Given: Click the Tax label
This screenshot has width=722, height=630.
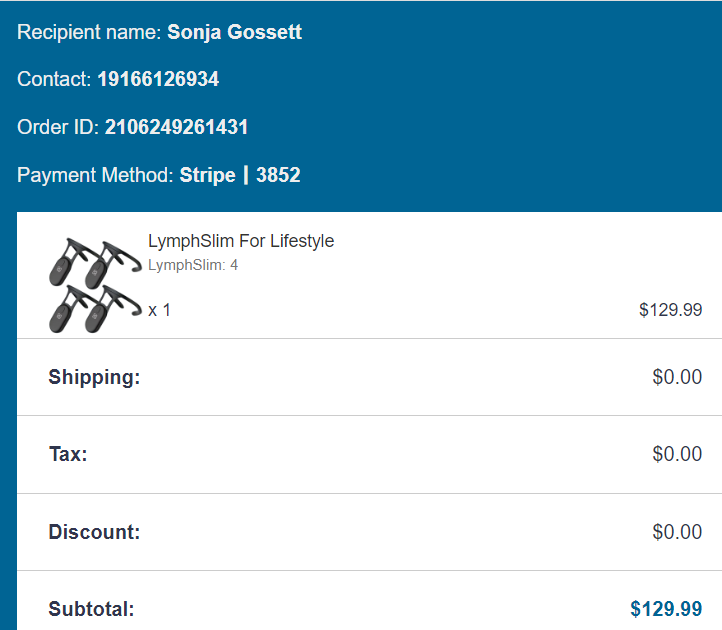Looking at the screenshot, I should [x=68, y=454].
